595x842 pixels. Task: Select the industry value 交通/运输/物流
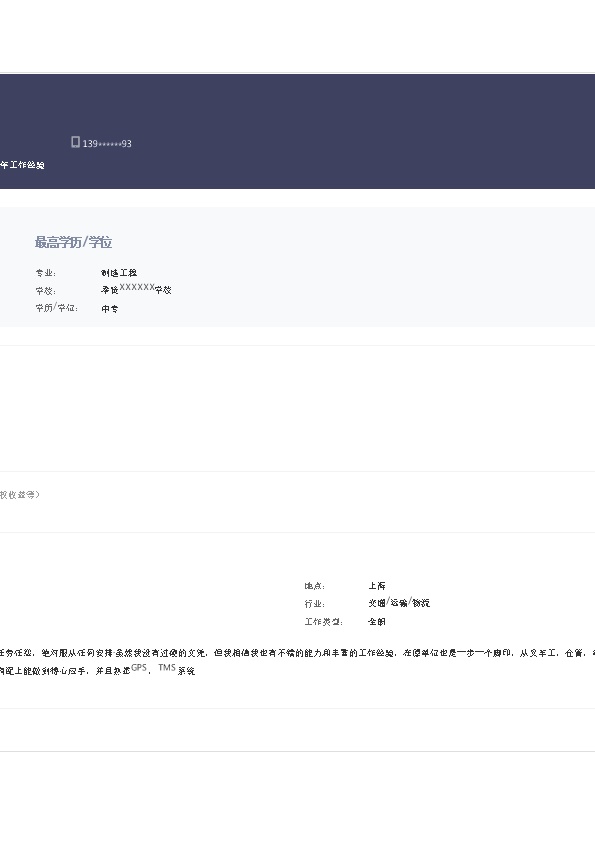click(x=399, y=603)
